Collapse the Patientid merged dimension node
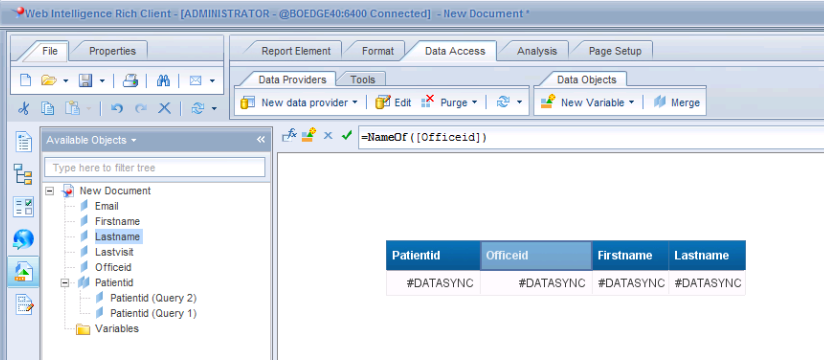Viewport: 824px width, 360px height. pyautogui.click(x=65, y=283)
